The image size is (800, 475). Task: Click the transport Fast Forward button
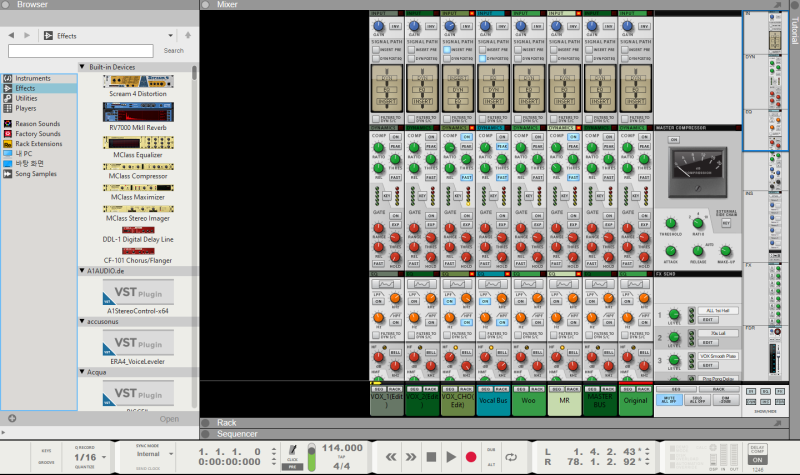pyautogui.click(x=411, y=457)
